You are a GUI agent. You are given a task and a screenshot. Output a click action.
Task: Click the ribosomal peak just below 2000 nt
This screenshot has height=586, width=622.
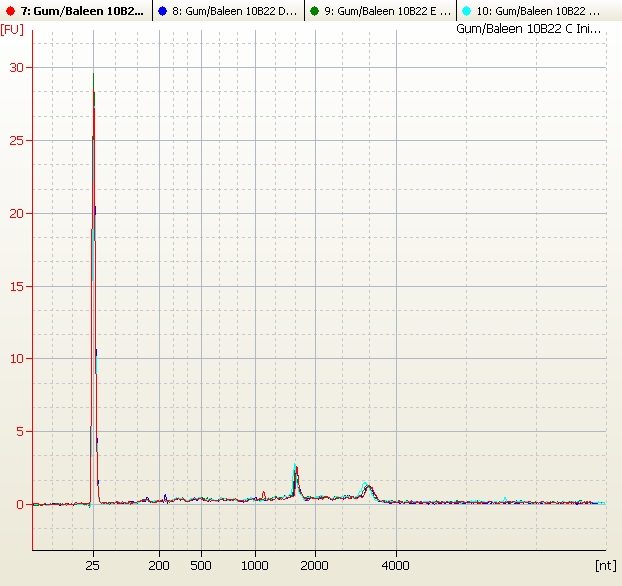click(296, 480)
